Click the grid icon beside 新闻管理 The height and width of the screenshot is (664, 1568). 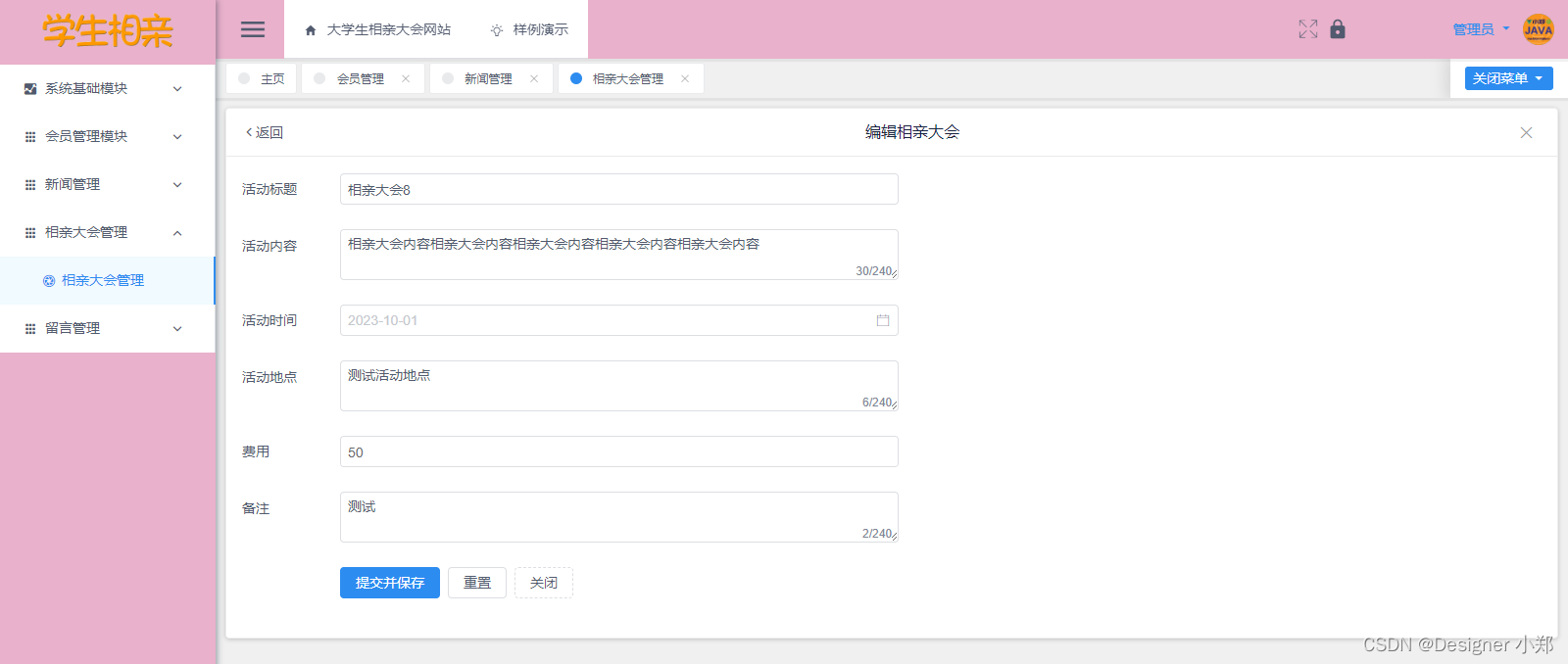coord(30,185)
